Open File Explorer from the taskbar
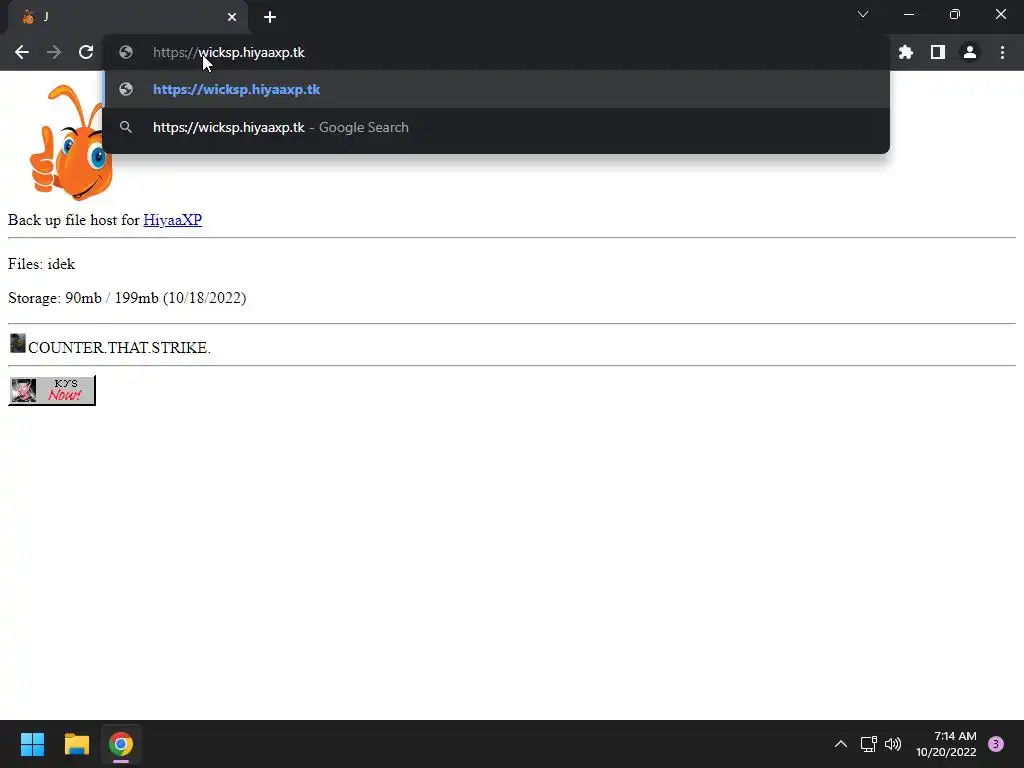The width and height of the screenshot is (1024, 768). pos(76,744)
